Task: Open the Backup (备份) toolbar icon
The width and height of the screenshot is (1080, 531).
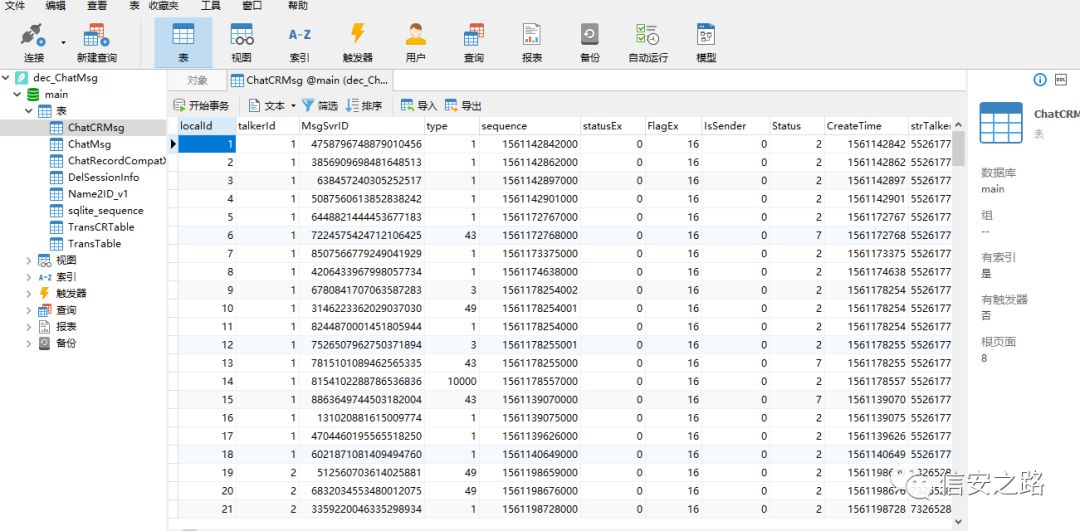Action: pyautogui.click(x=590, y=41)
